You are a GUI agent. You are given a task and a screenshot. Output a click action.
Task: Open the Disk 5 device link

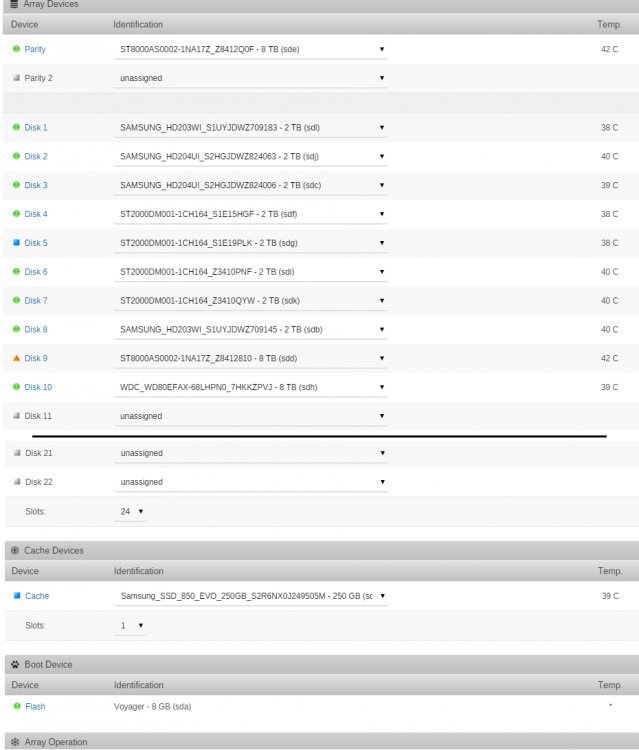[36, 243]
